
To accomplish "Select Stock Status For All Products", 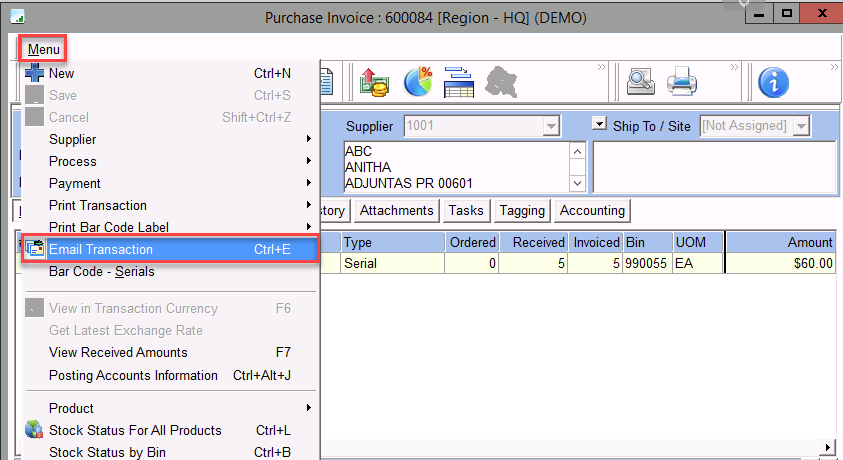I will click(135, 430).
